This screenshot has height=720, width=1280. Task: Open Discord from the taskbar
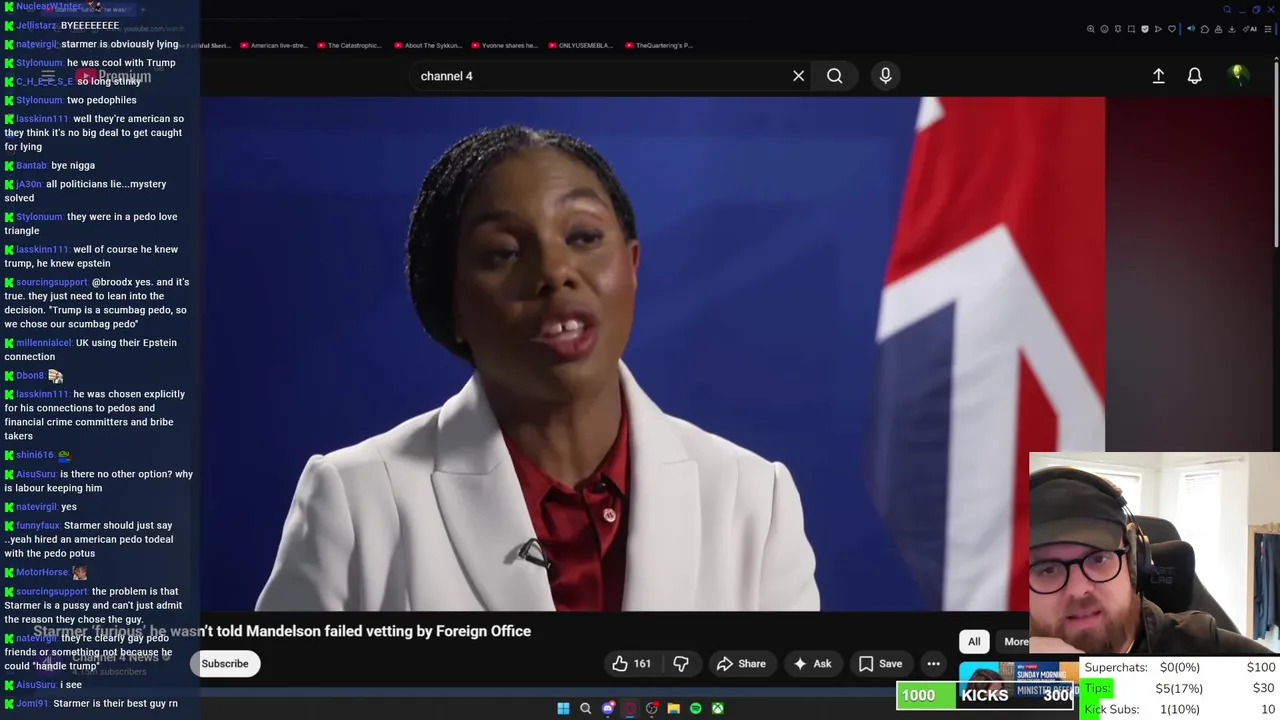point(607,708)
